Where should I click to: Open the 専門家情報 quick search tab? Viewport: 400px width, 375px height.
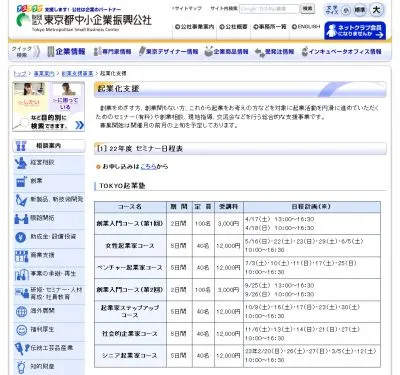112,52
